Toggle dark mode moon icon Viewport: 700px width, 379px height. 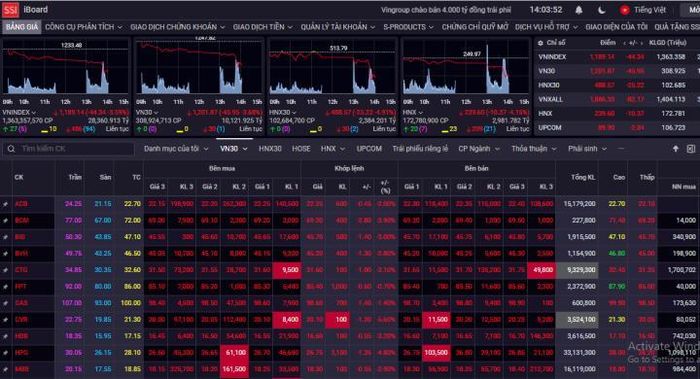coord(601,10)
